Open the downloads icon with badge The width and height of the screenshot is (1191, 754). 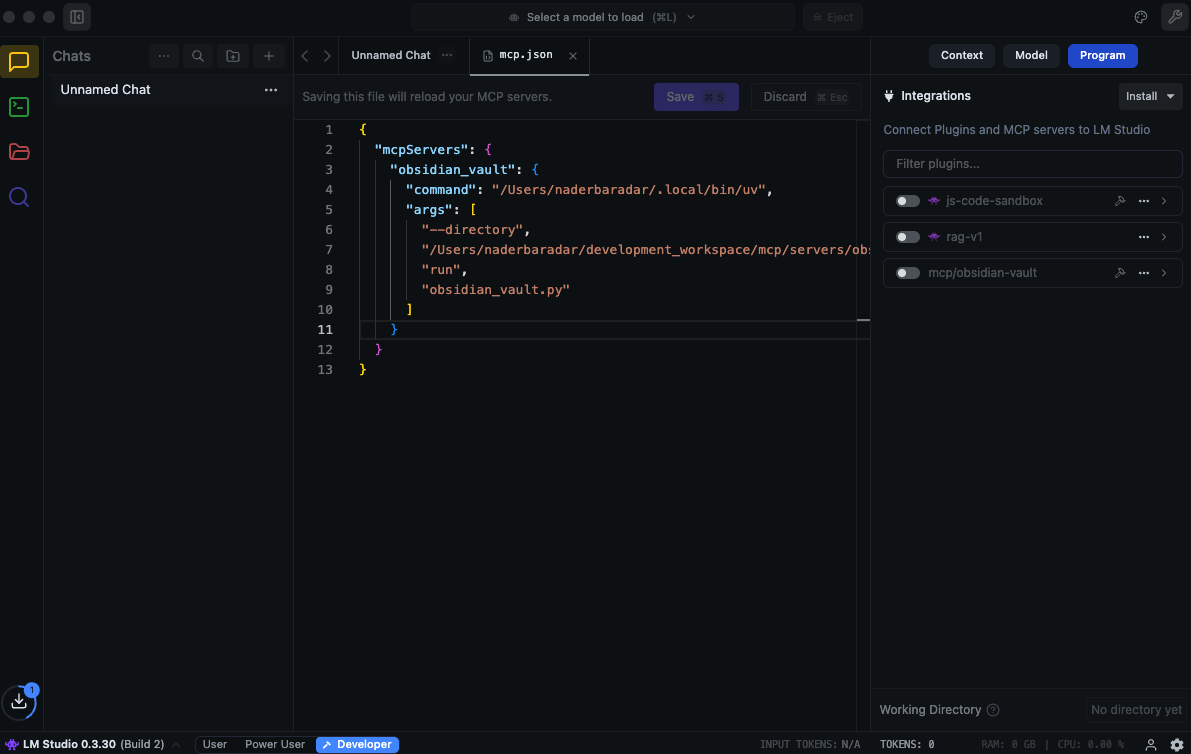coord(19,702)
